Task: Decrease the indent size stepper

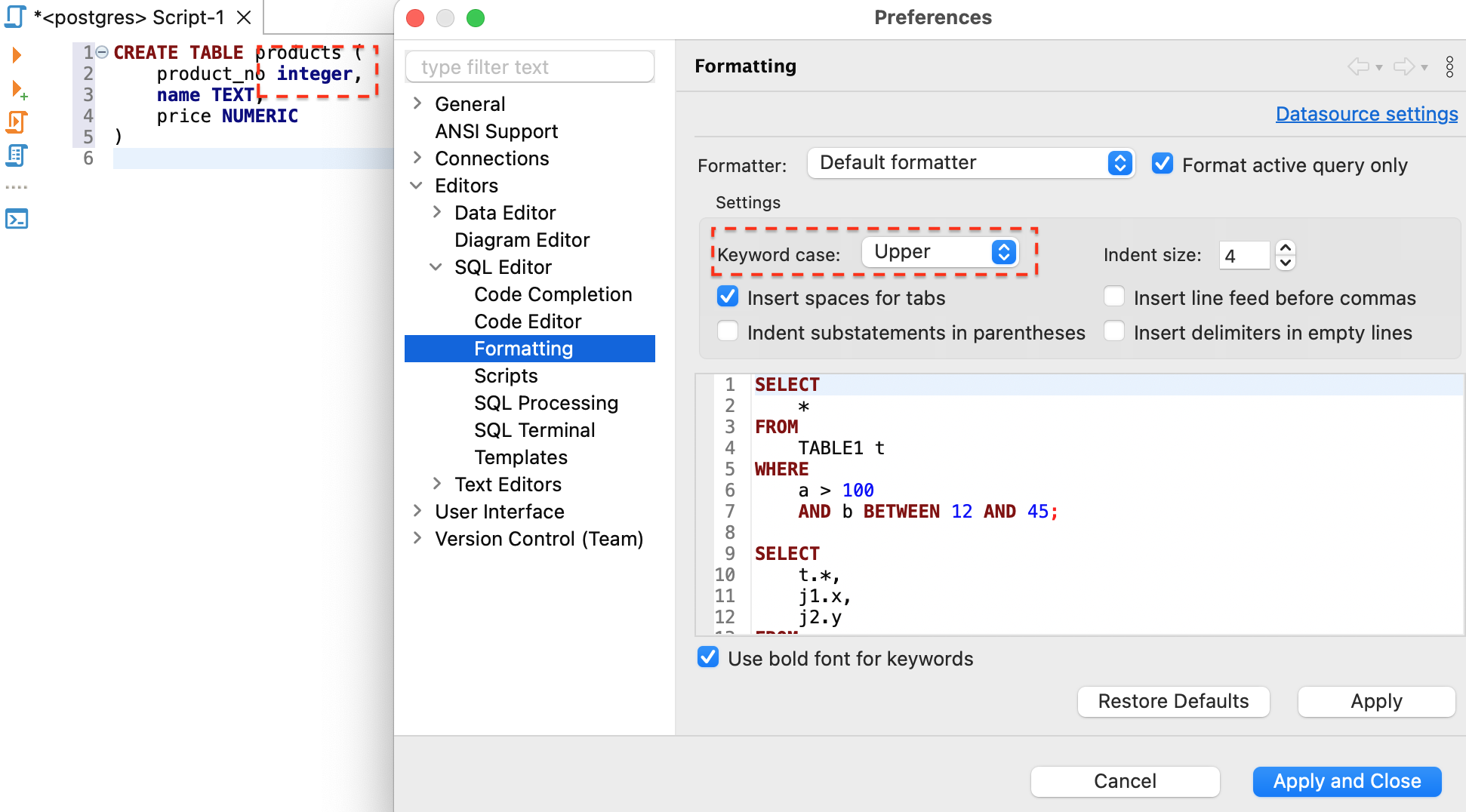Action: click(1286, 263)
